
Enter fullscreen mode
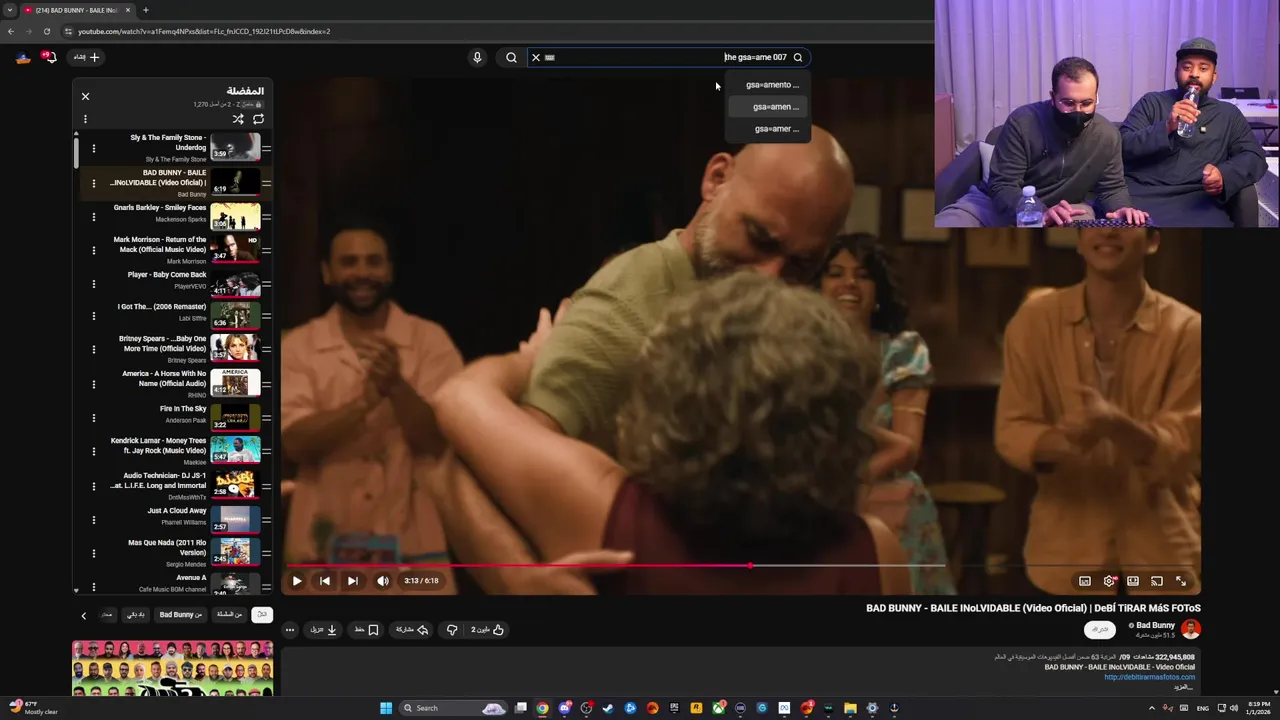[1181, 581]
